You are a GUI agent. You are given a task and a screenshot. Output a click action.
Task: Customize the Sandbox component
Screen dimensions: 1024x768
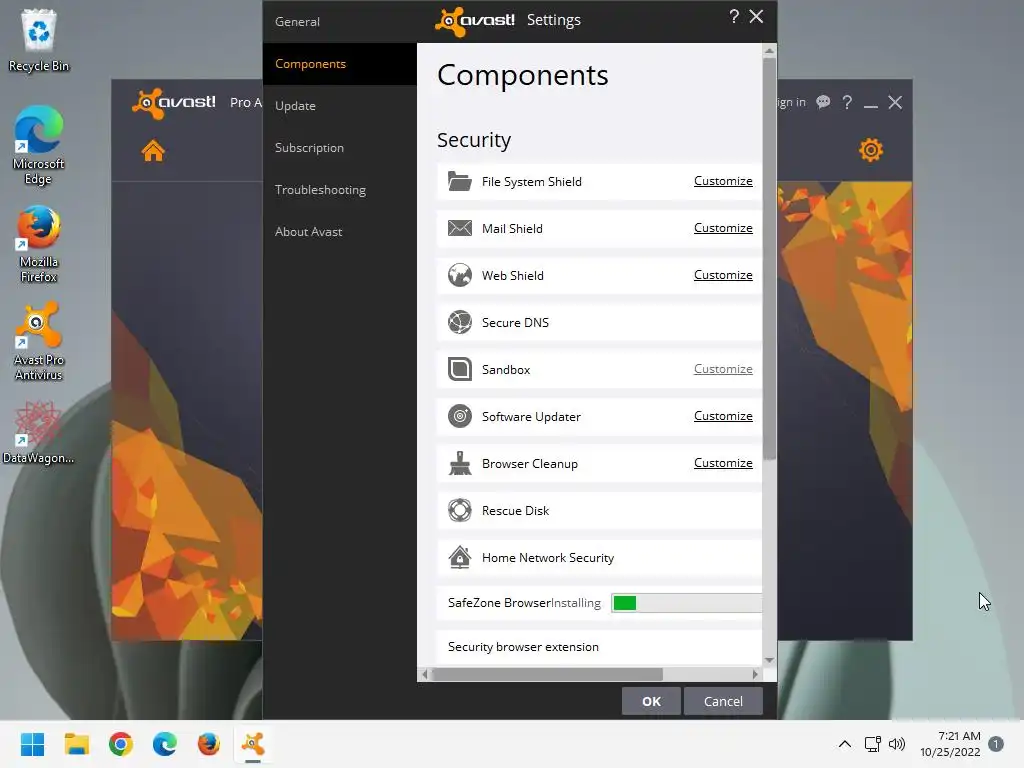coord(723,369)
